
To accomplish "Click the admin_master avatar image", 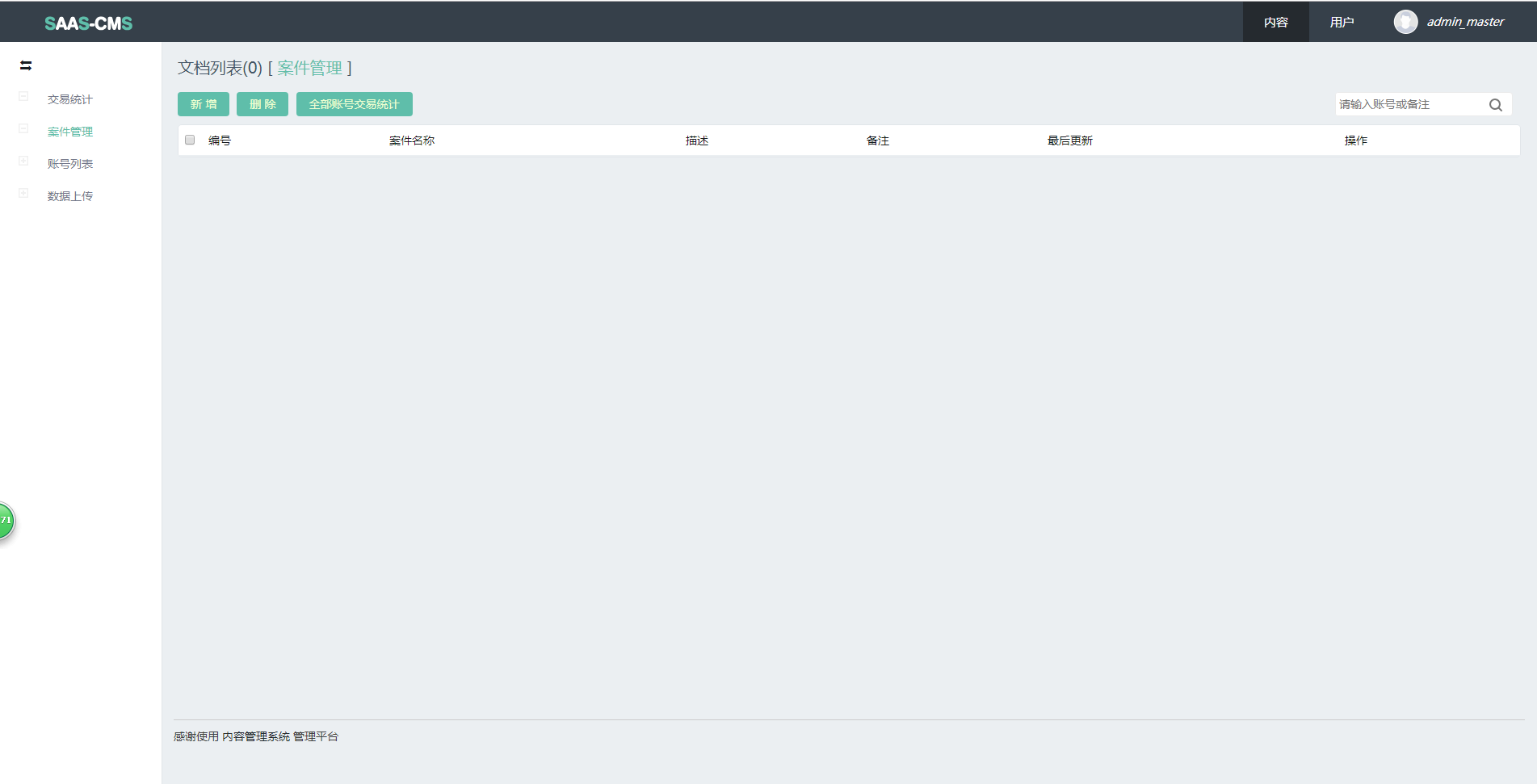I will 1405,22.
